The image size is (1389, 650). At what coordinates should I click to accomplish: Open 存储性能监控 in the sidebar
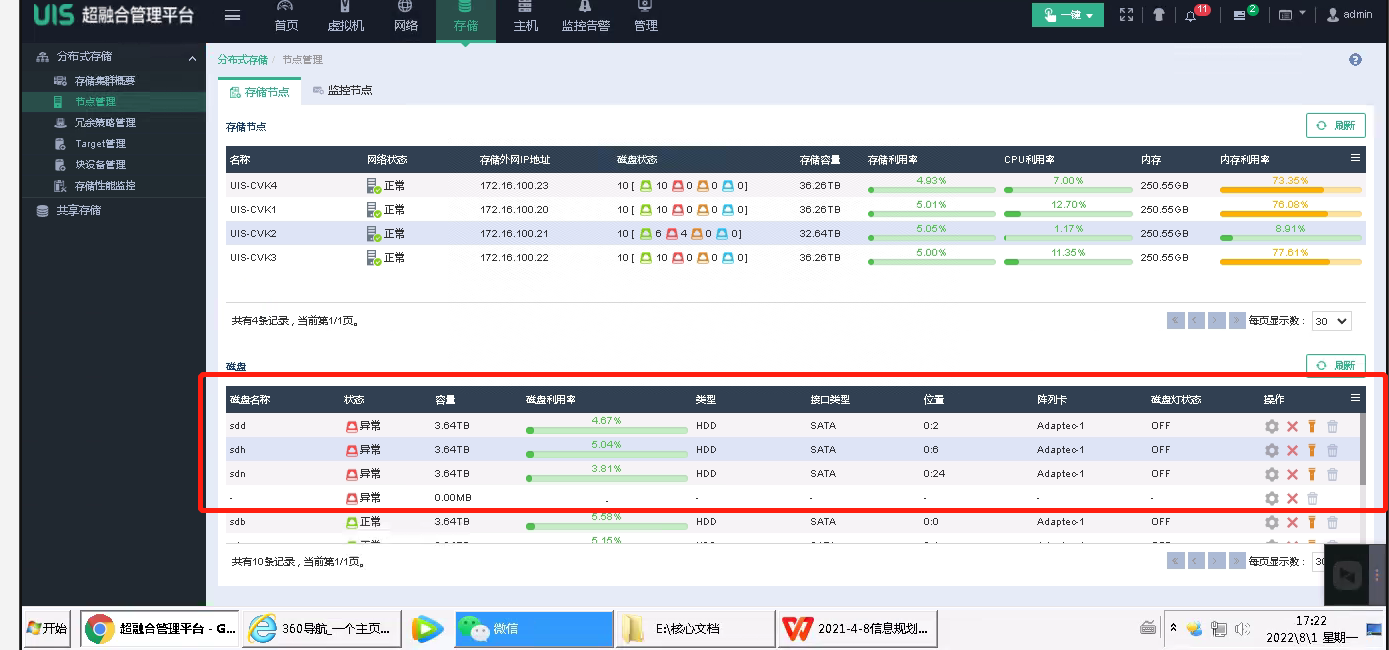click(105, 186)
